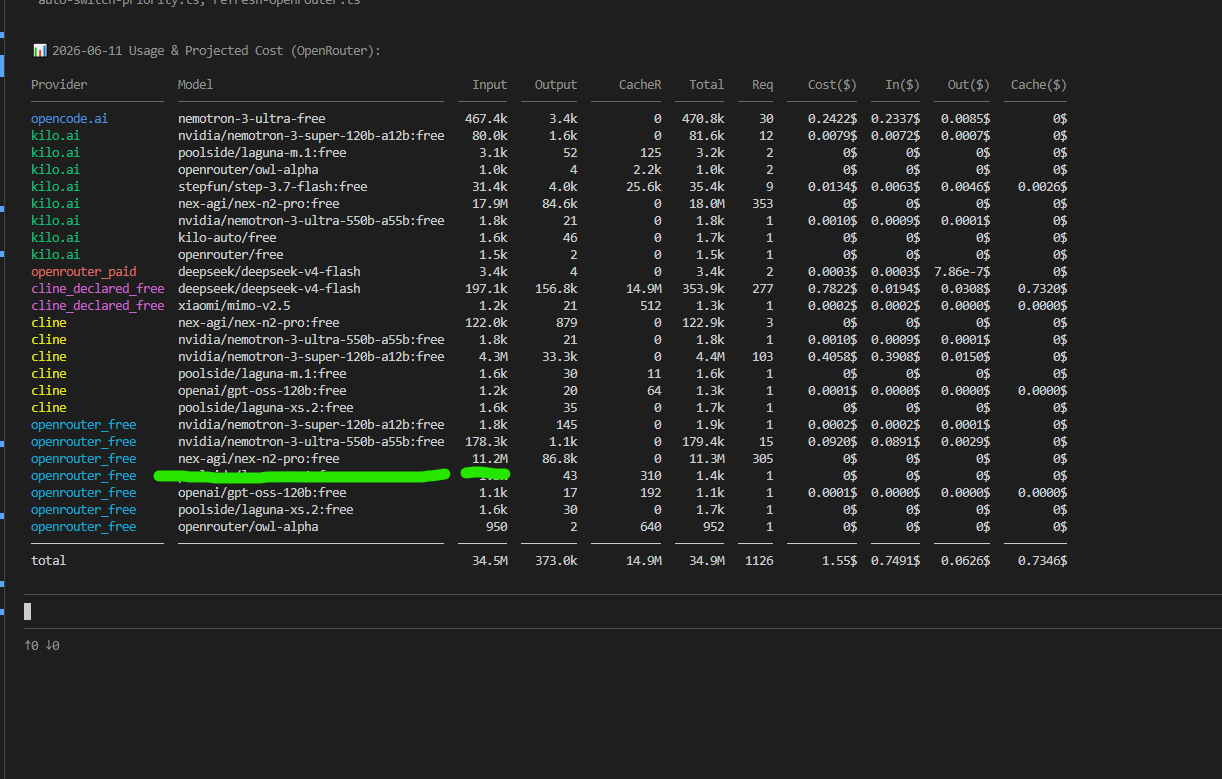Screen dimensions: 1222x779
Task: Click the '373.0k' total output value
Action: click(x=556, y=561)
